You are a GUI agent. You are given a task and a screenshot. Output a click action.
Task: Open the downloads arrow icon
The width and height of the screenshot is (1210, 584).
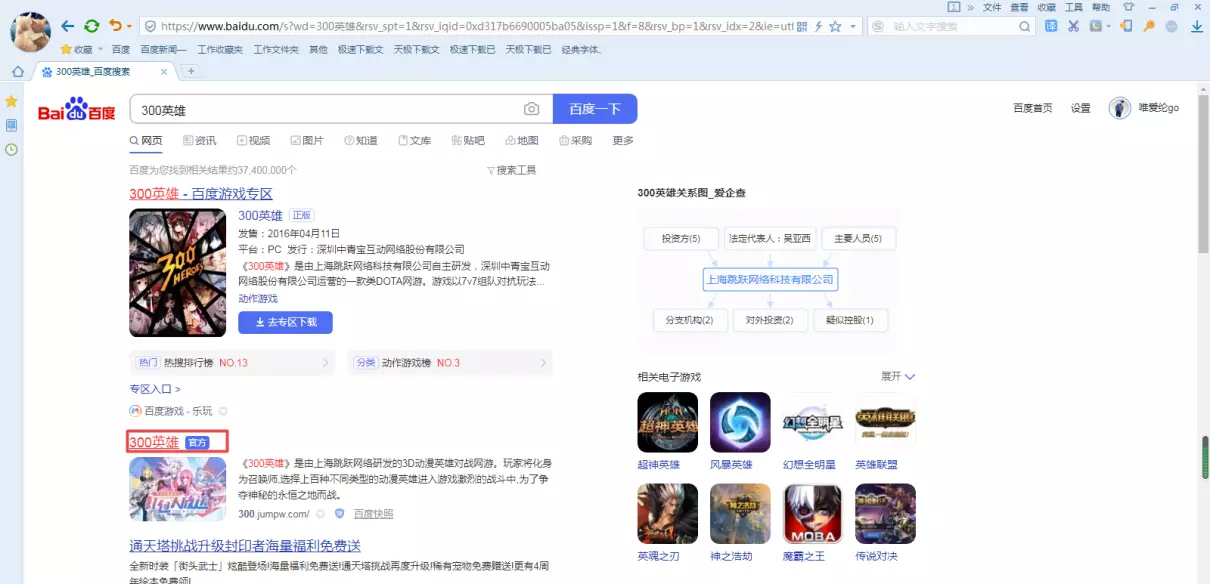tap(1196, 26)
